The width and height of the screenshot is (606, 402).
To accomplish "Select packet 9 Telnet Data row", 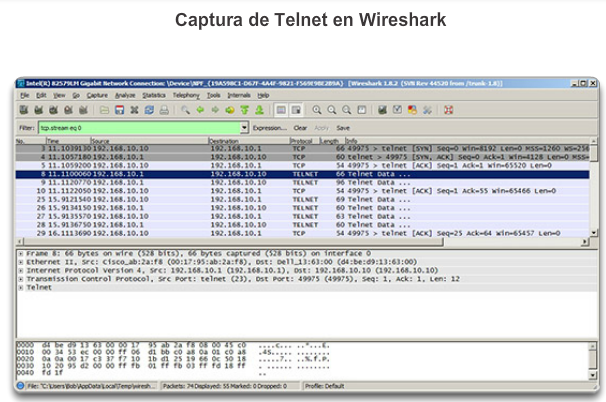I will [302, 182].
